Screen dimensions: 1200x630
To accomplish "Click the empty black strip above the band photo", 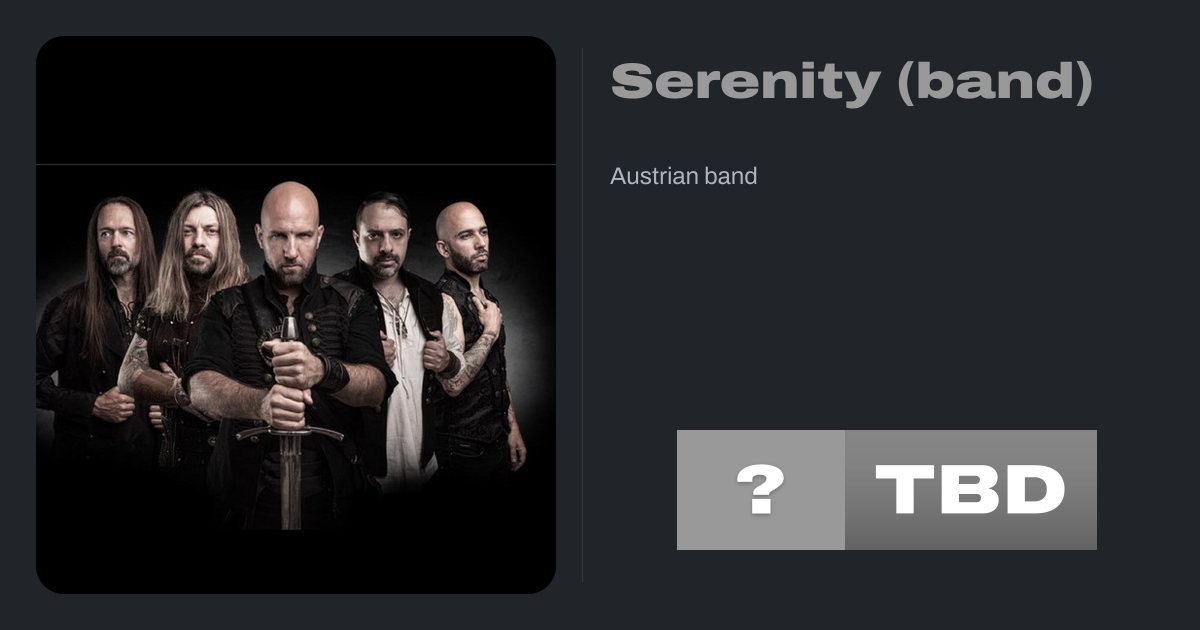I will point(296,100).
